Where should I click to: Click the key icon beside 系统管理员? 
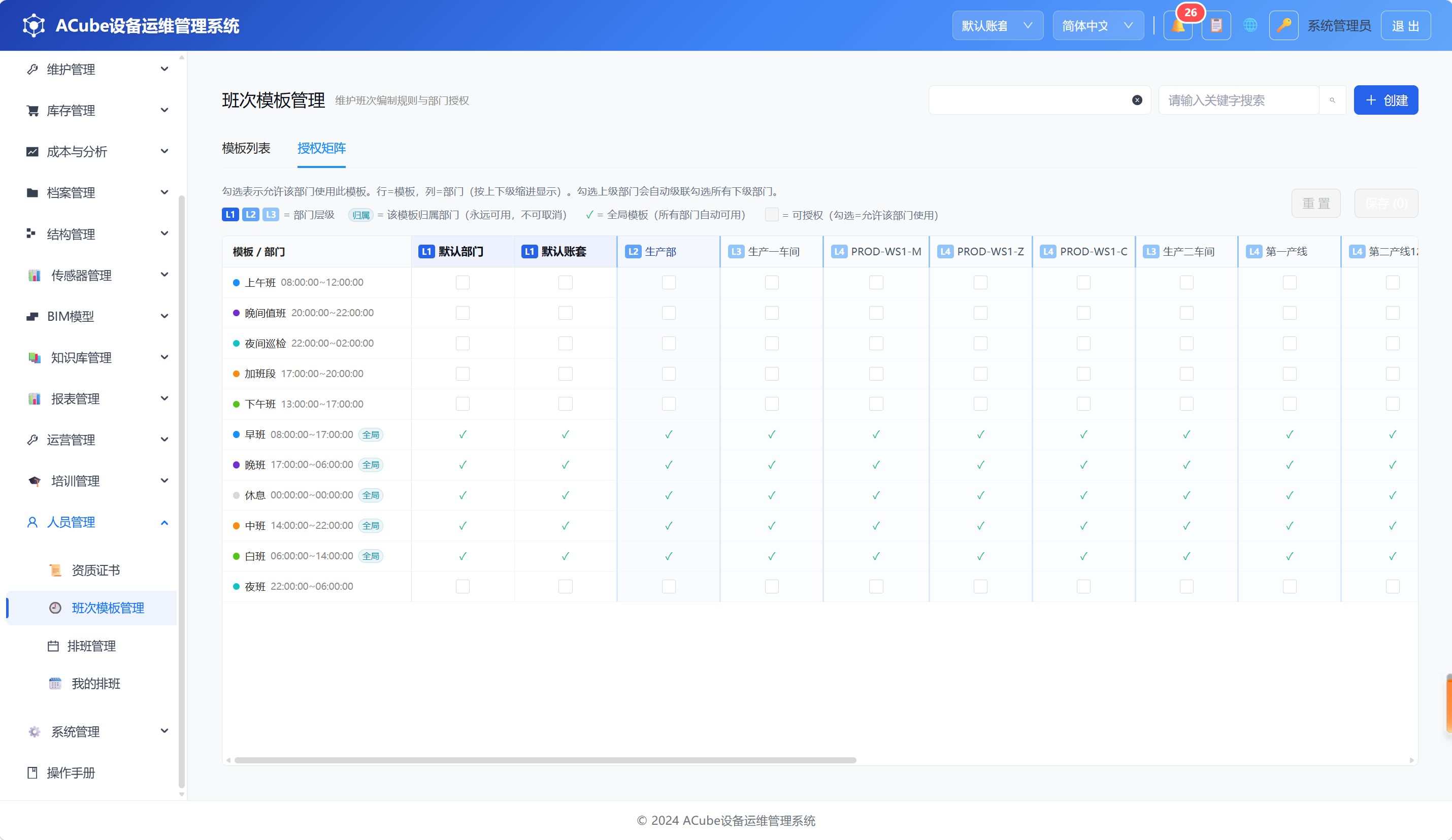(x=1283, y=26)
